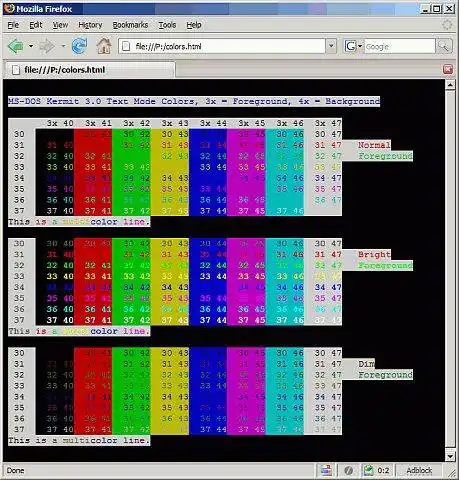Expand the address bar URL dropdown

click(331, 46)
